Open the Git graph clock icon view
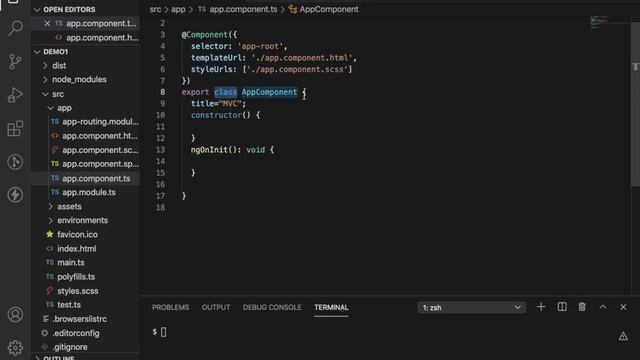The width and height of the screenshot is (640, 360). 15,162
